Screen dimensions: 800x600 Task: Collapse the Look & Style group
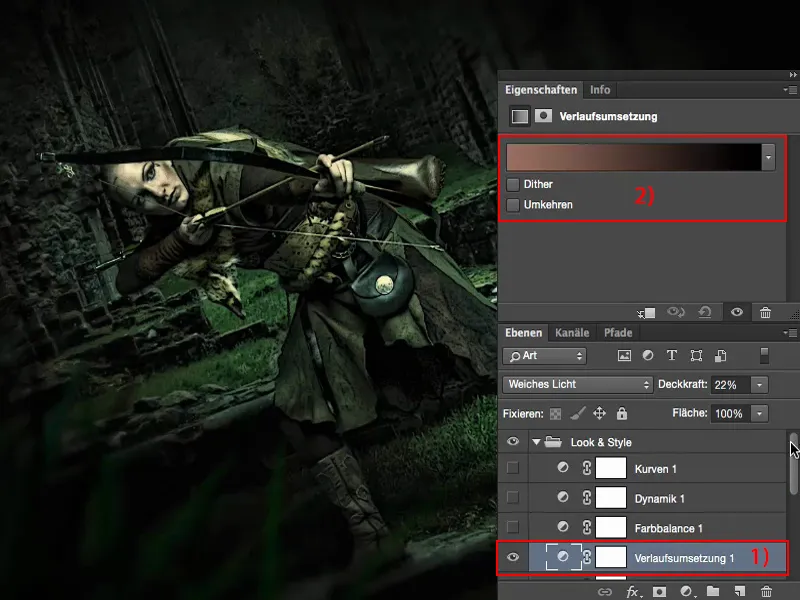click(535, 442)
